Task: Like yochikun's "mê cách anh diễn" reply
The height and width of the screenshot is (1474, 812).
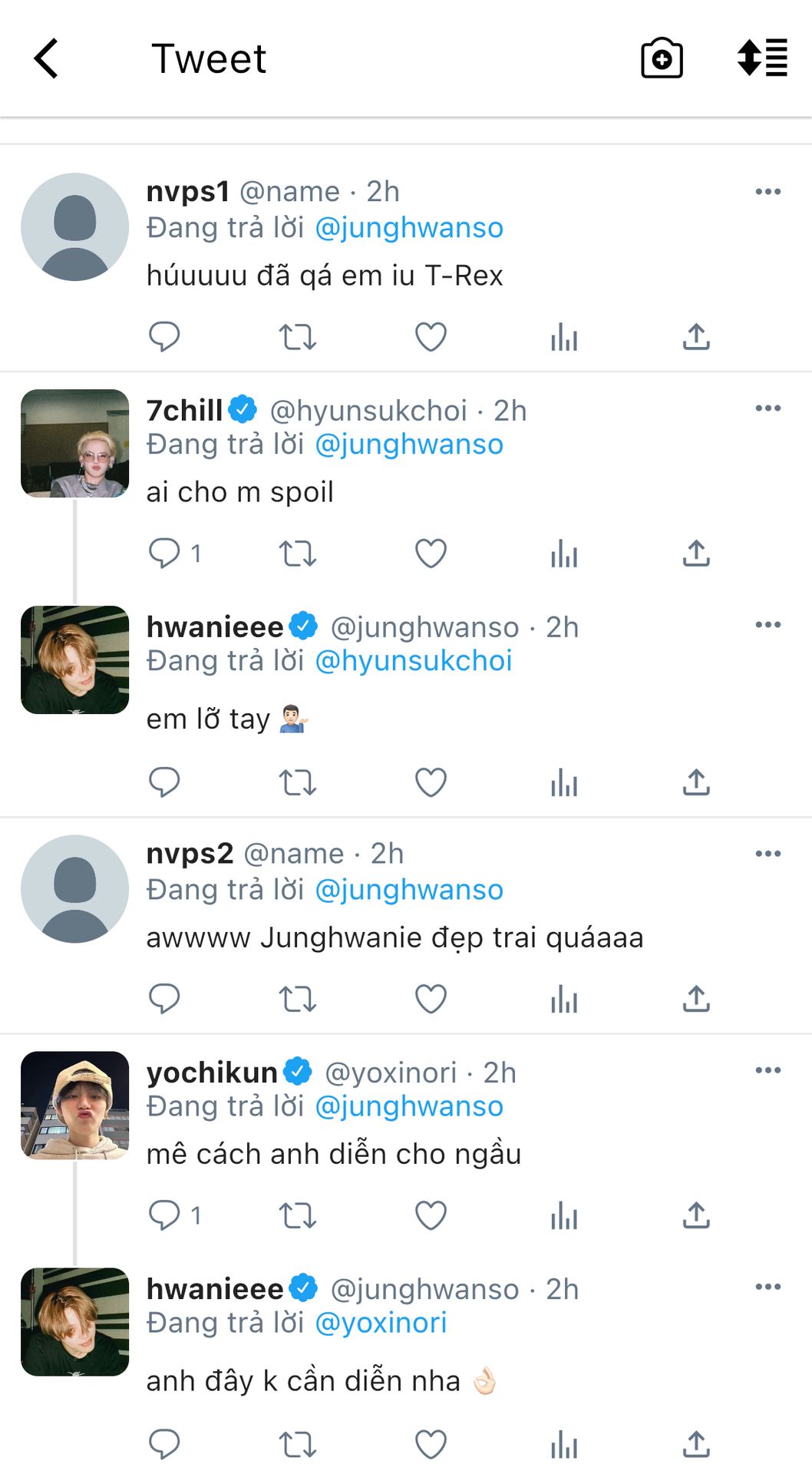Action: point(431,1215)
